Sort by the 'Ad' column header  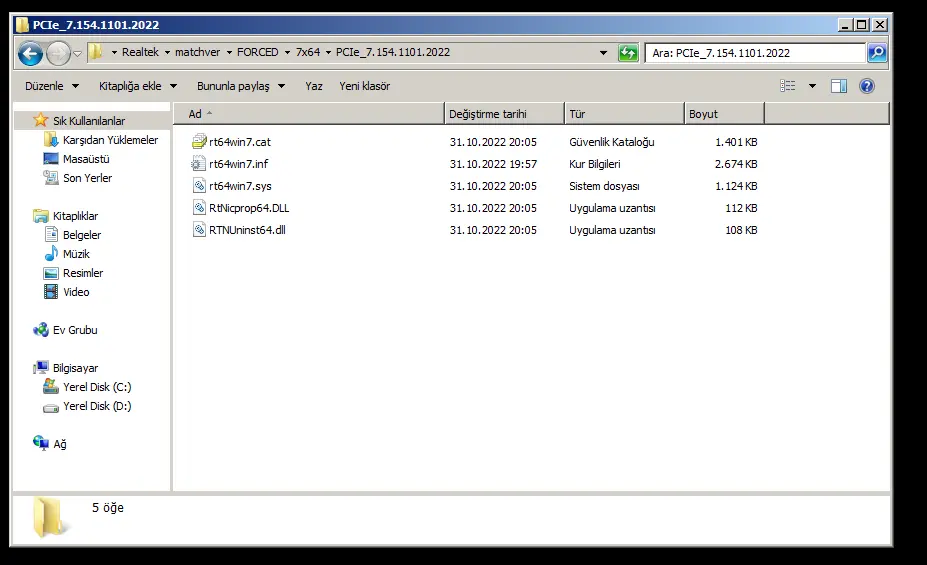[x=309, y=113]
